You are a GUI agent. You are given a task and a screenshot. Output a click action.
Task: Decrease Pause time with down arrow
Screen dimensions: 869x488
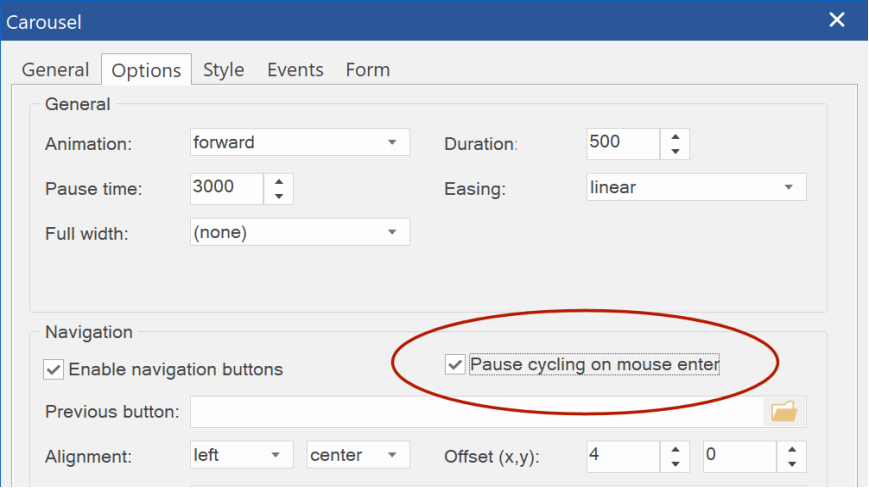279,196
